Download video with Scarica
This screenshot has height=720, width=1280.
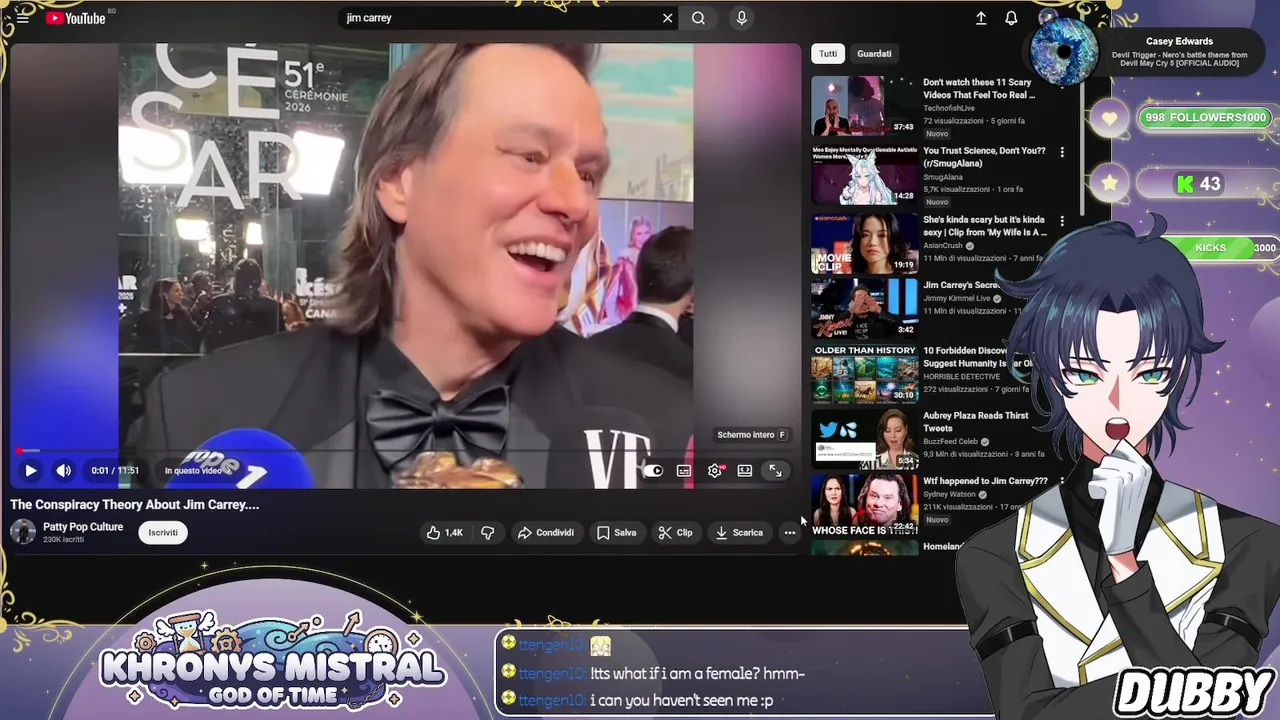tap(739, 533)
